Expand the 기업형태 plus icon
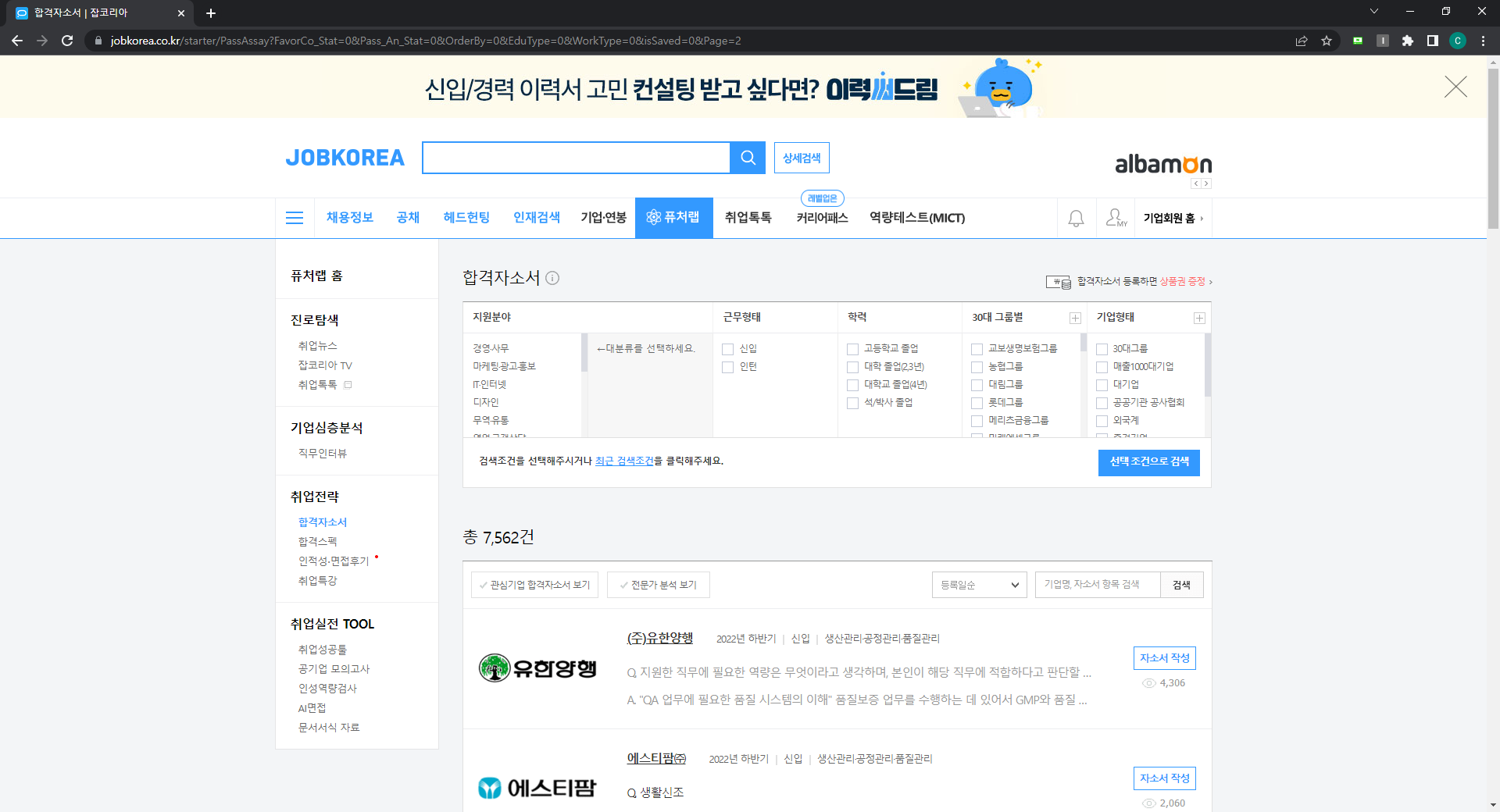Viewport: 1500px width, 812px height. (x=1199, y=318)
